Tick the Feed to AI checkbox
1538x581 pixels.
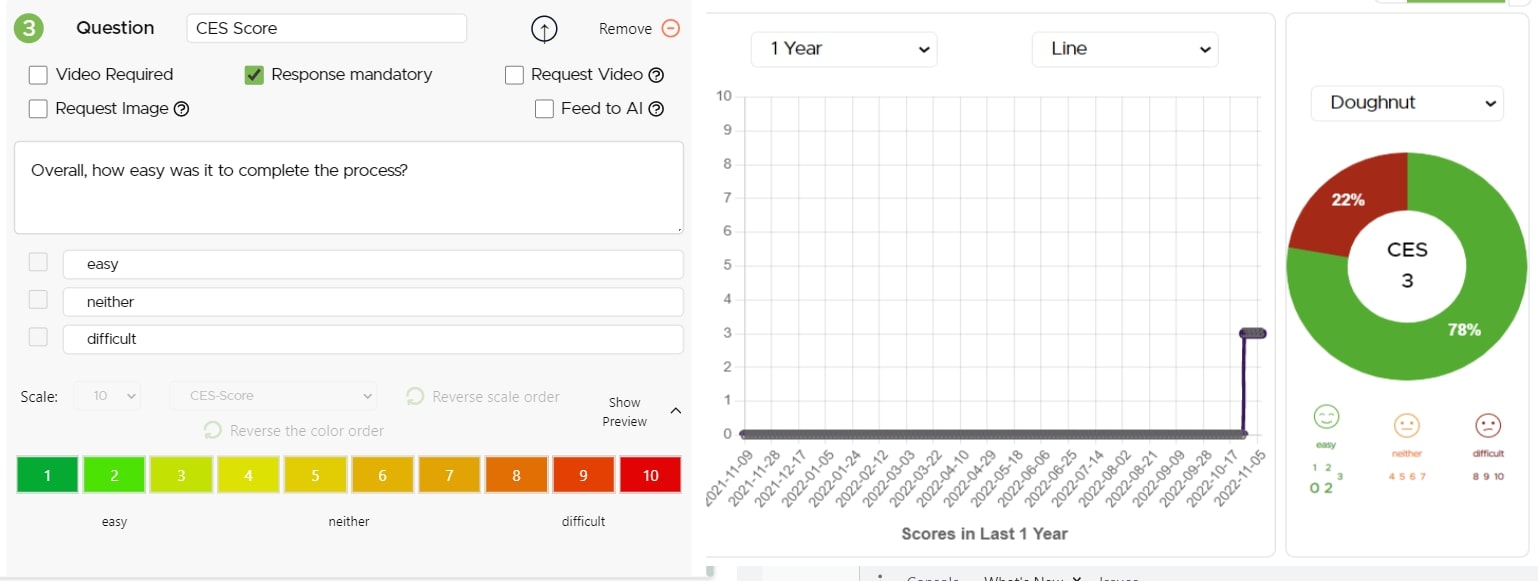pos(544,109)
